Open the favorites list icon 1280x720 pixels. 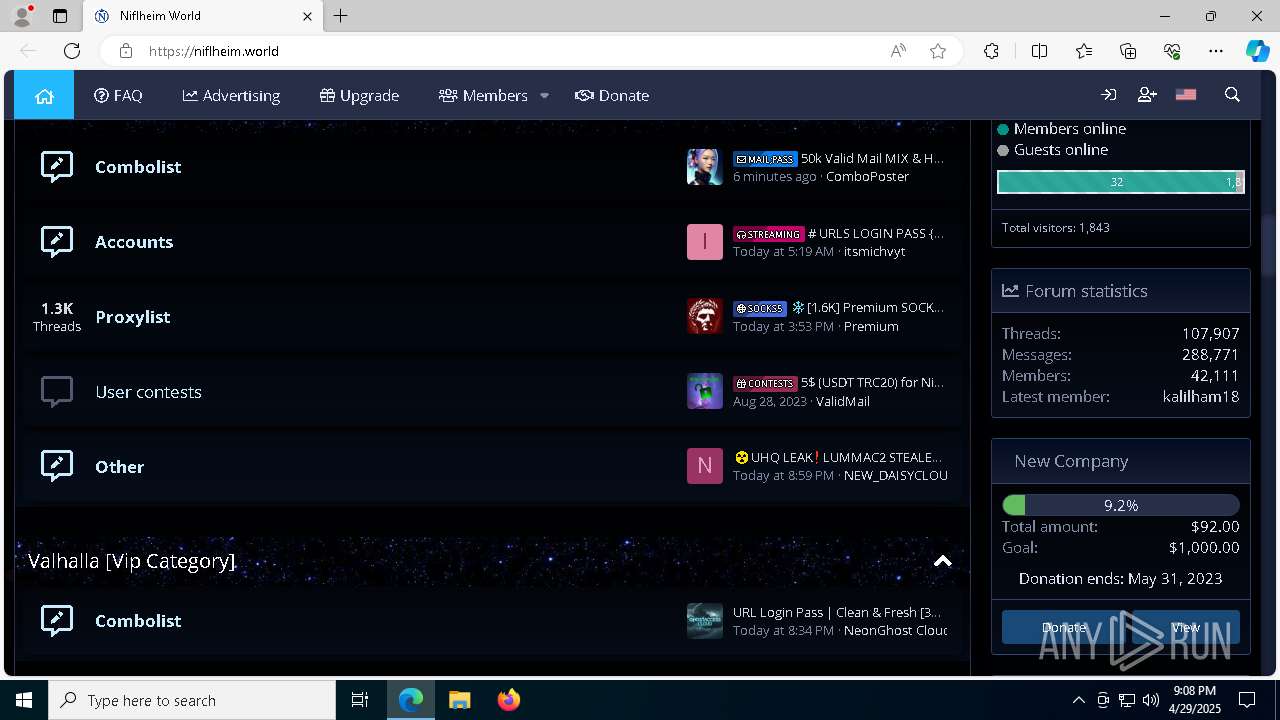[x=1084, y=51]
